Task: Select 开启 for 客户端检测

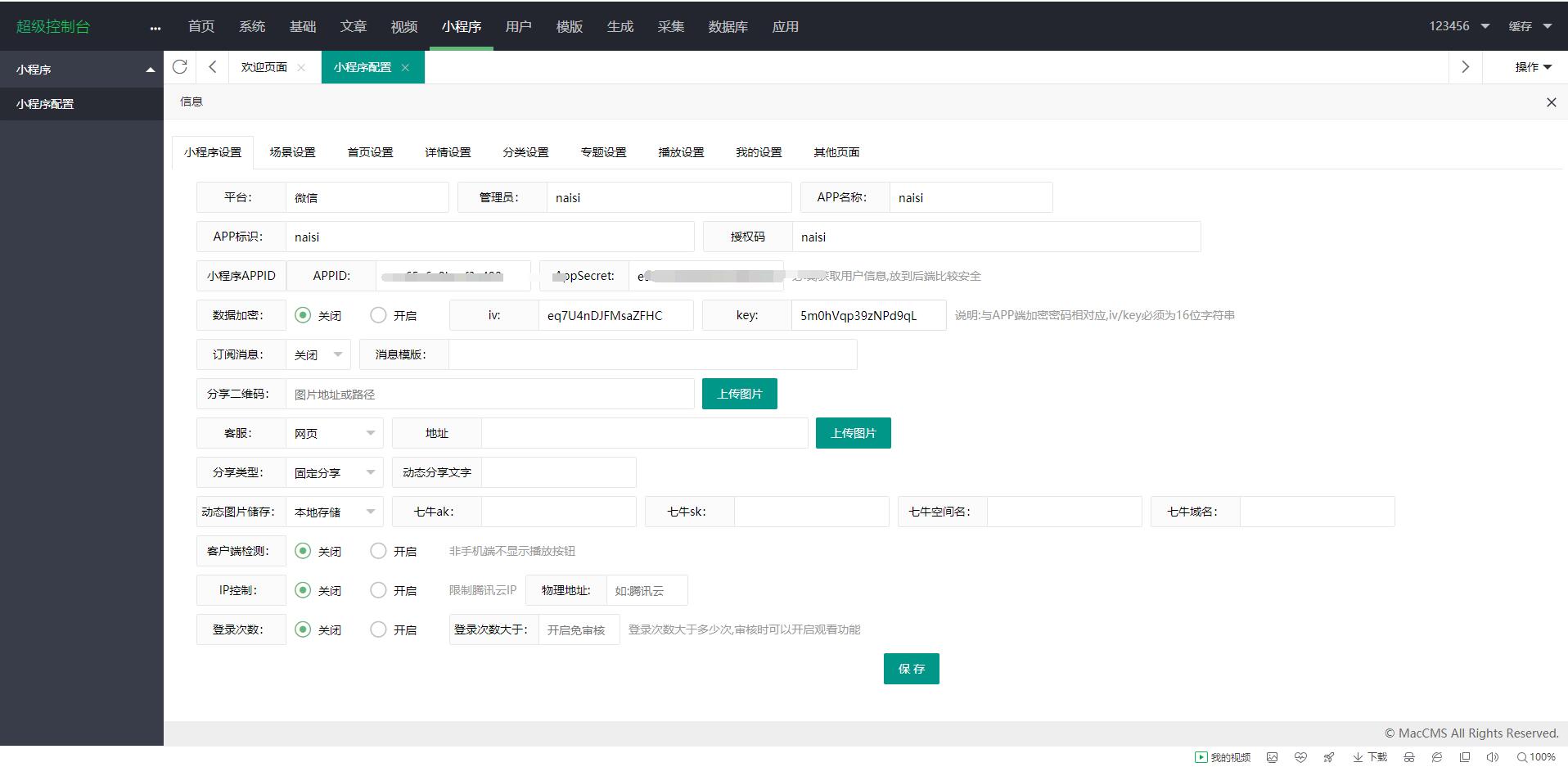Action: point(378,551)
